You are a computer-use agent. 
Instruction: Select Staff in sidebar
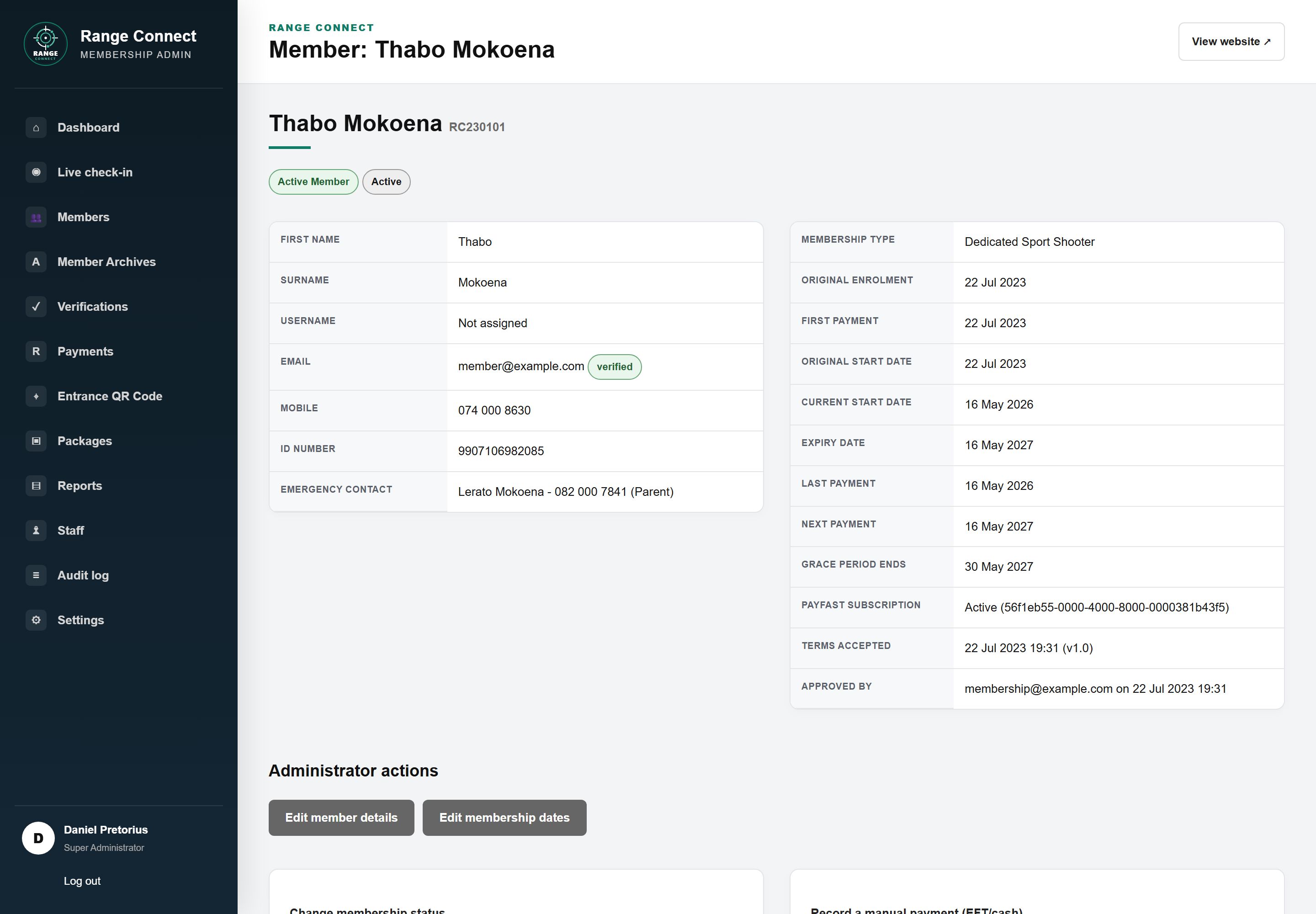click(x=70, y=530)
